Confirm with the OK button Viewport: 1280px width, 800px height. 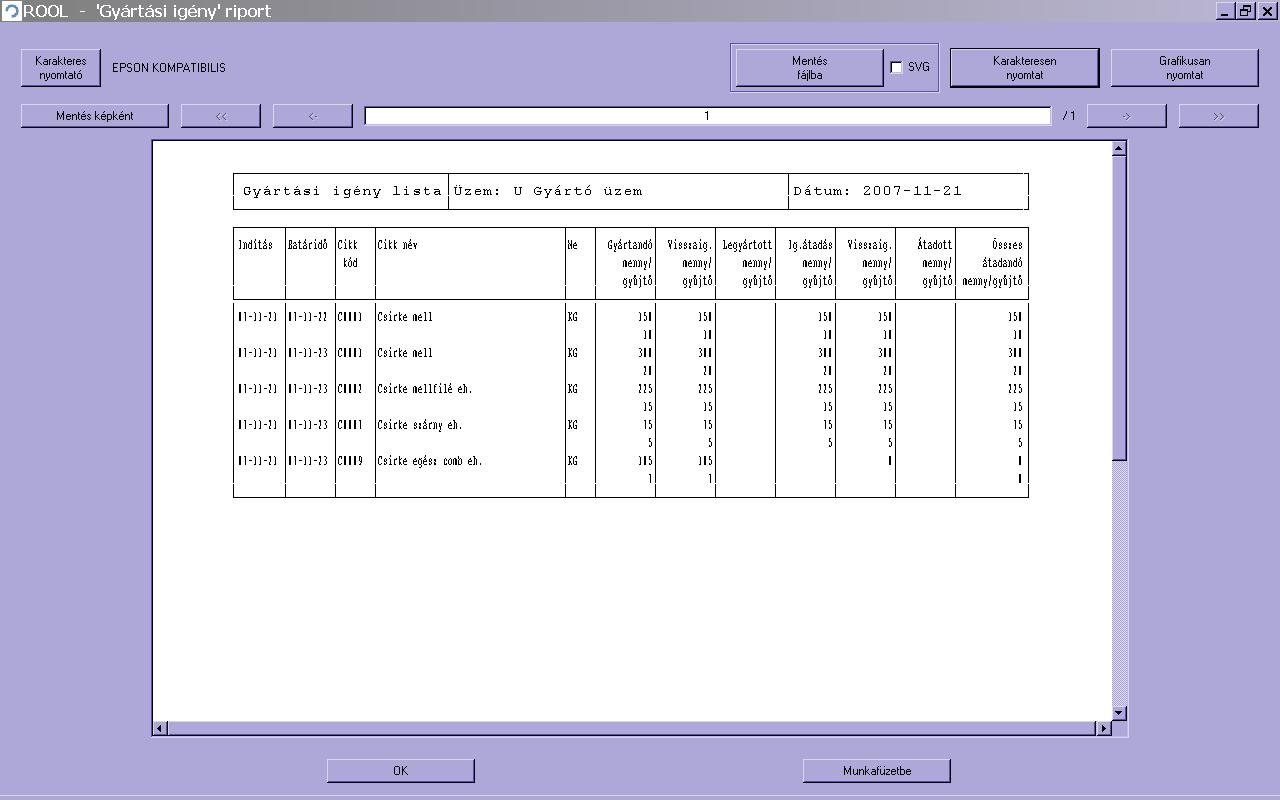point(400,771)
